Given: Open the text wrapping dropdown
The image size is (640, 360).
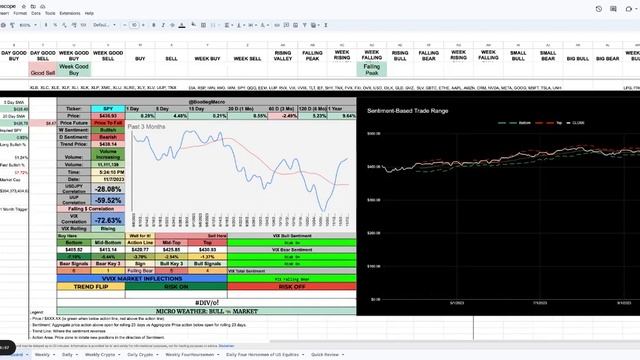Looking at the screenshot, I should tap(252, 25).
